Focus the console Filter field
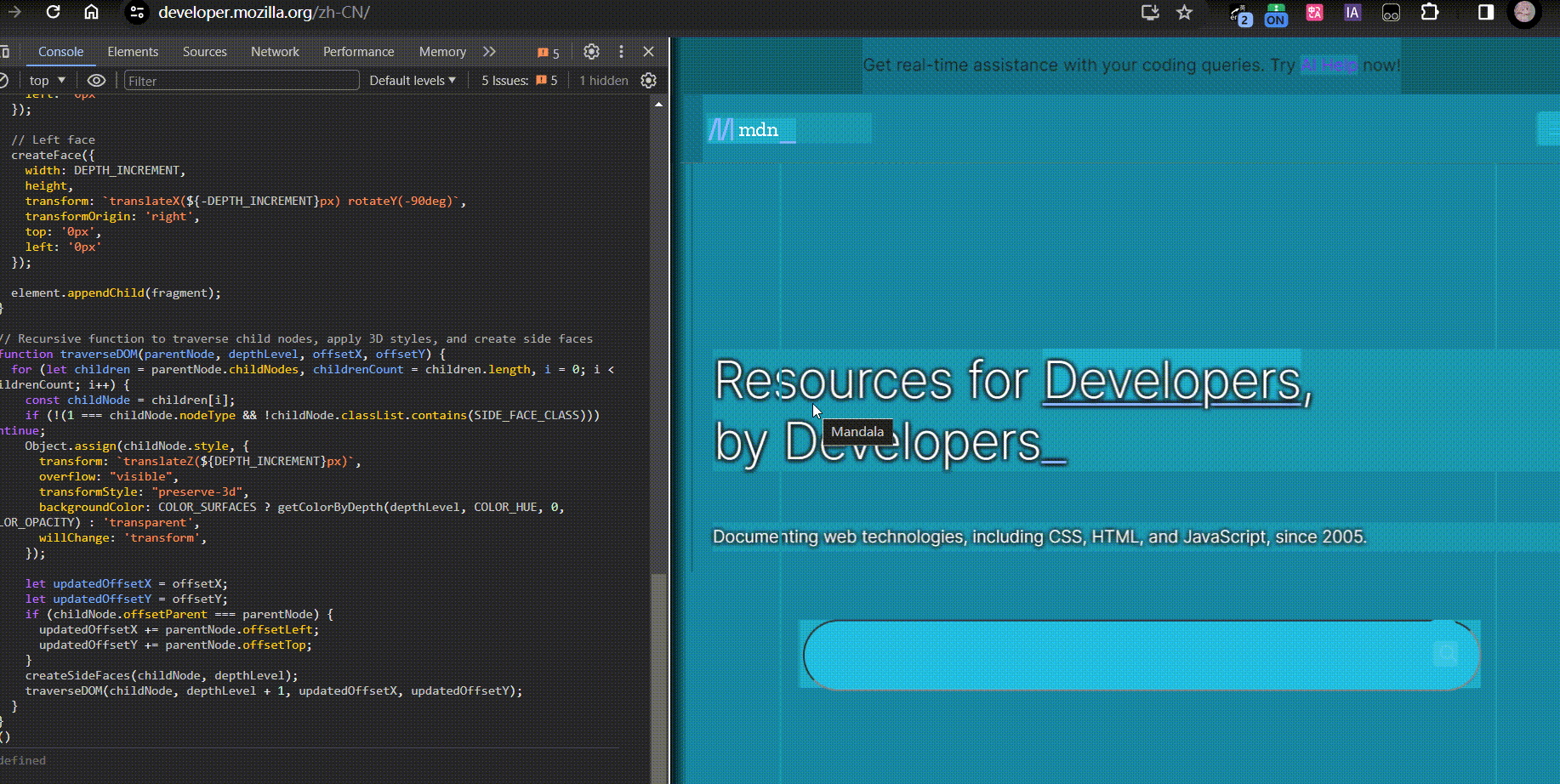This screenshot has width=1560, height=784. click(242, 81)
